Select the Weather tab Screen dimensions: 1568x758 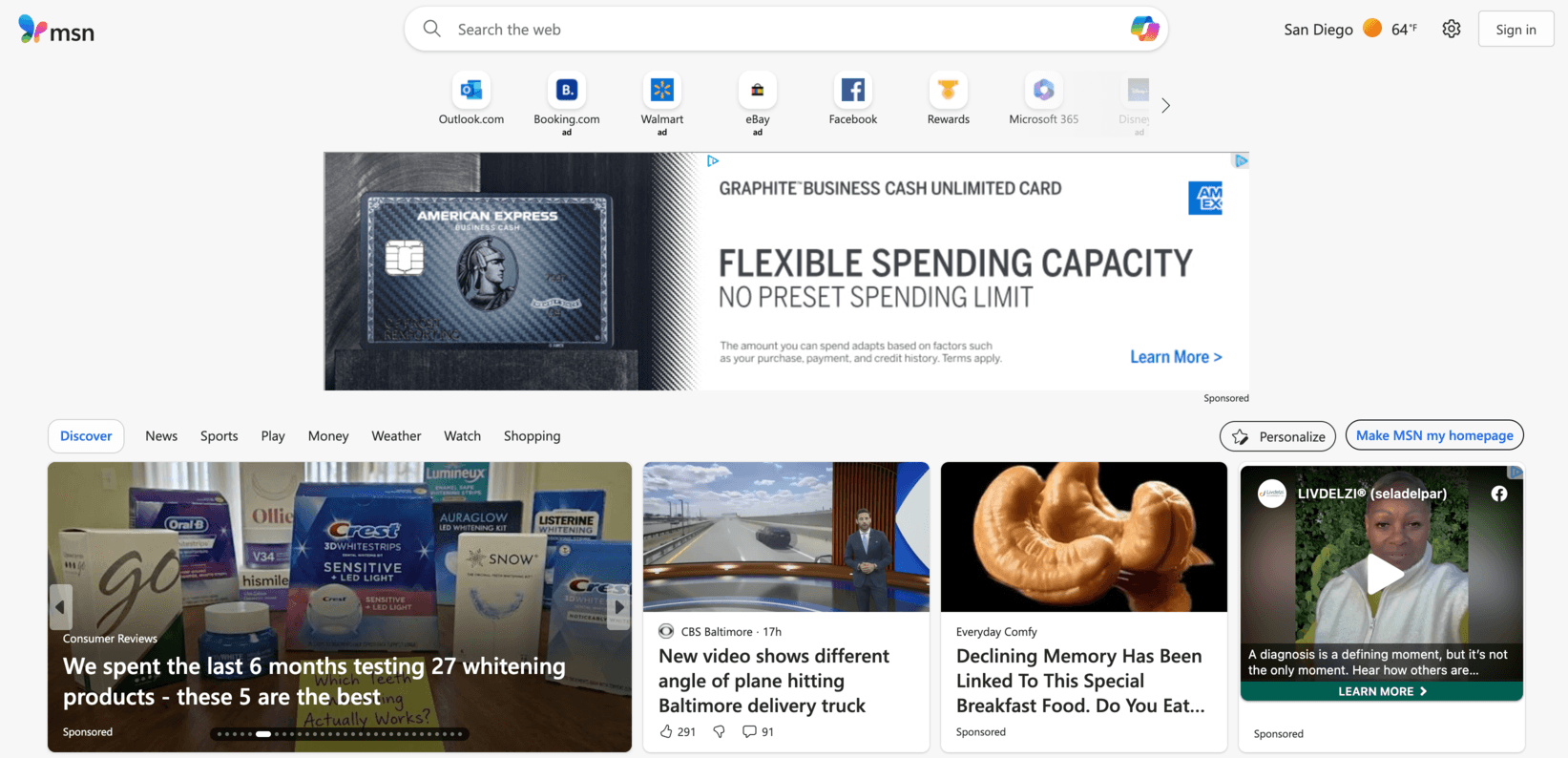pos(396,436)
